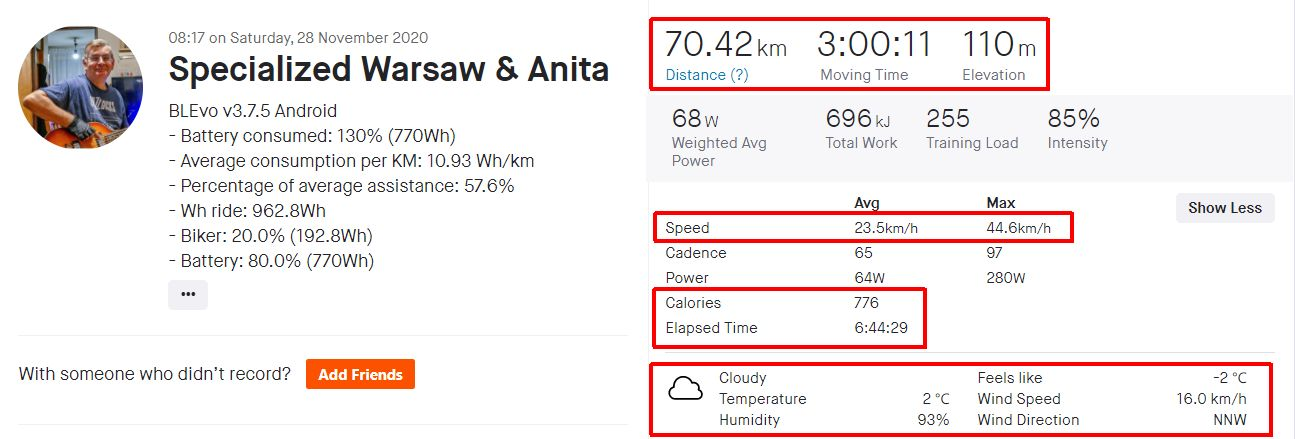Click the athlete profile photo
Image resolution: width=1295 pixels, height=439 pixels.
[80, 87]
